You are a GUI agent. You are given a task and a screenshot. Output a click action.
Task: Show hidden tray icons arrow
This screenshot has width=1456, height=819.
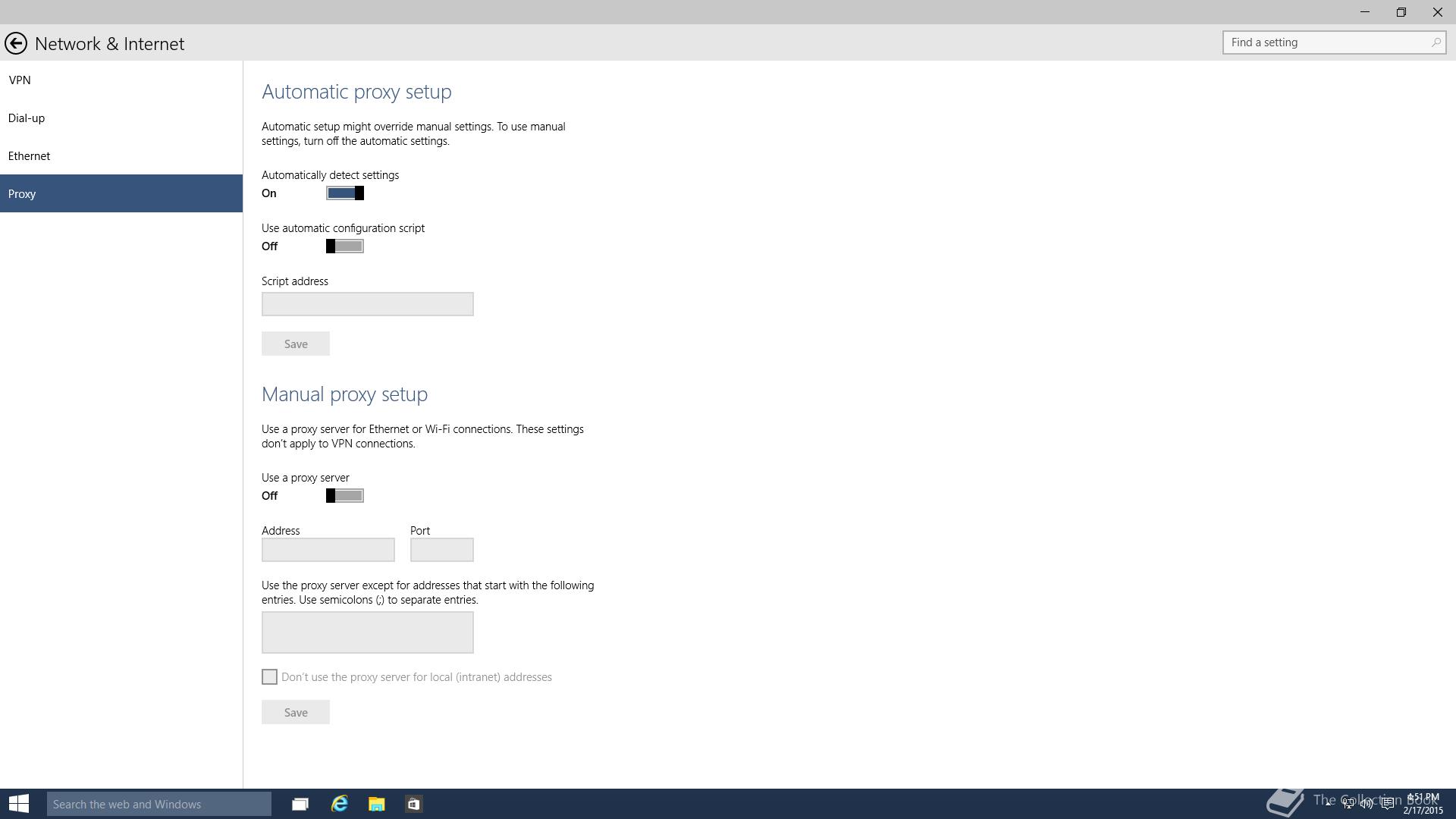(x=1328, y=802)
